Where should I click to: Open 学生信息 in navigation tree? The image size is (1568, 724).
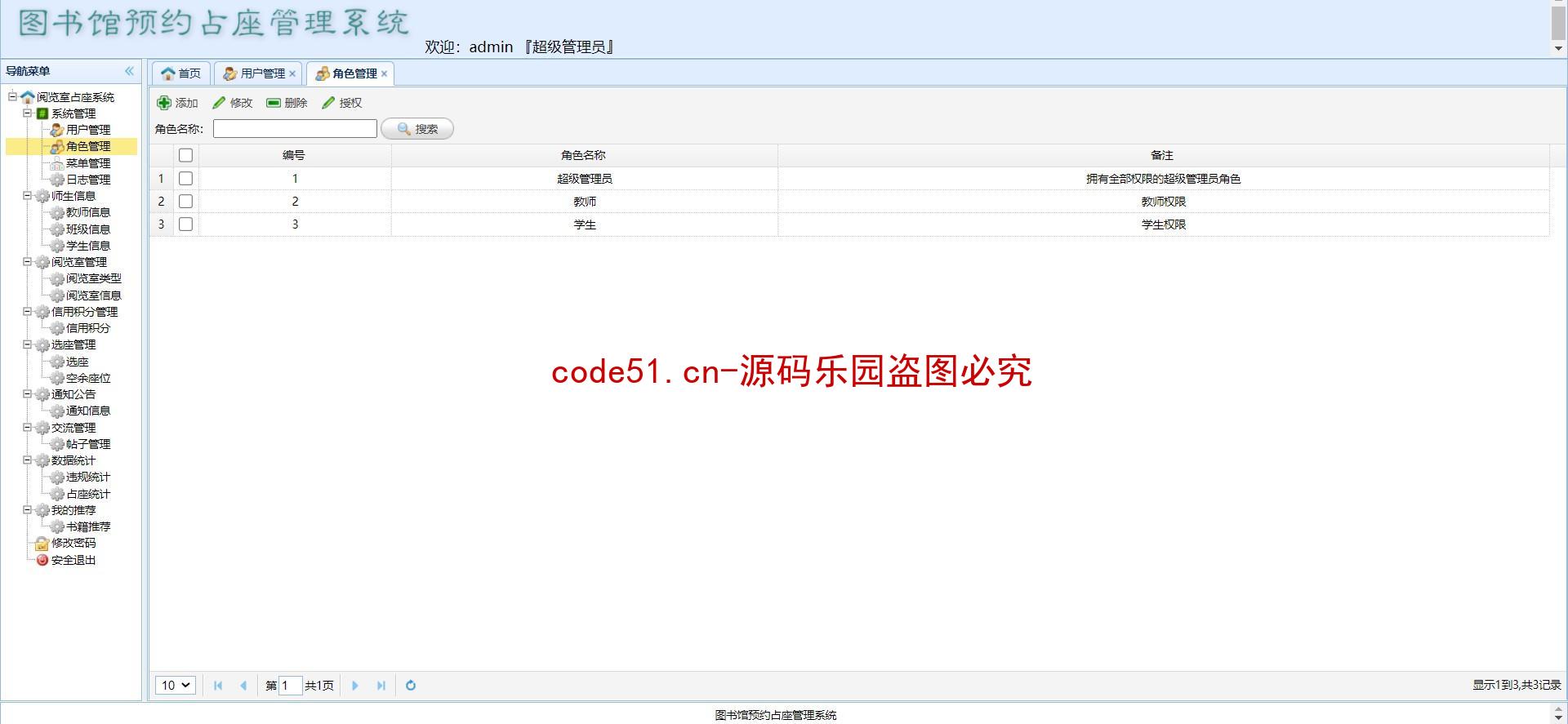point(88,246)
